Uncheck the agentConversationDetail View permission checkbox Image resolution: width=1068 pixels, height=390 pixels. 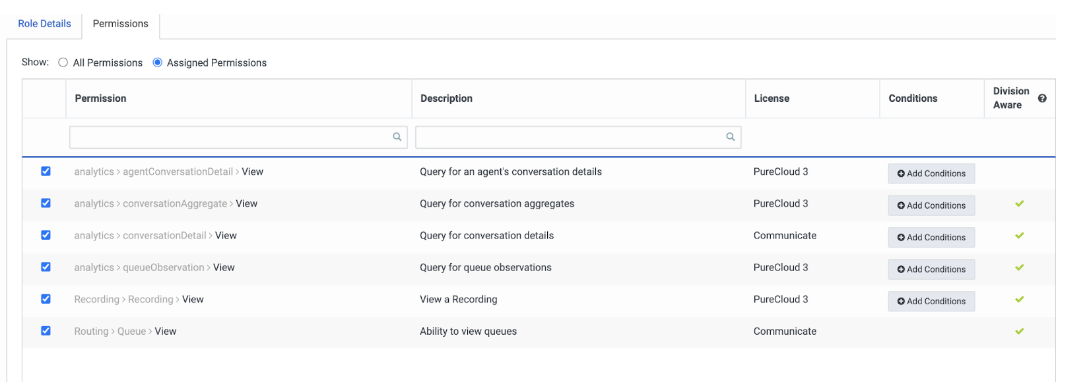(x=46, y=172)
